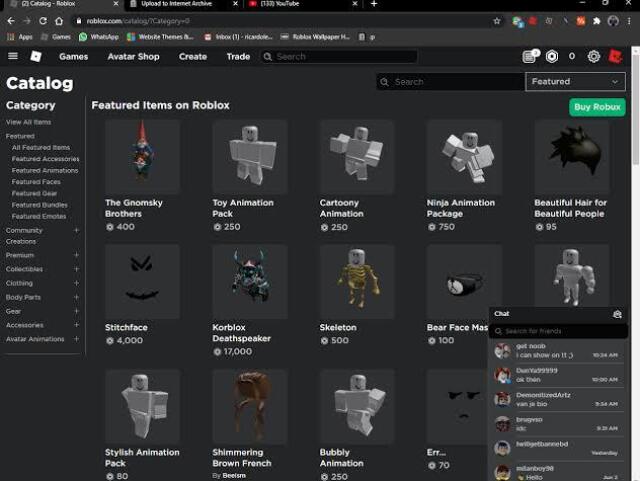Open the notifications feed icon
Image resolution: width=640 pixels, height=481 pixels.
[529, 56]
